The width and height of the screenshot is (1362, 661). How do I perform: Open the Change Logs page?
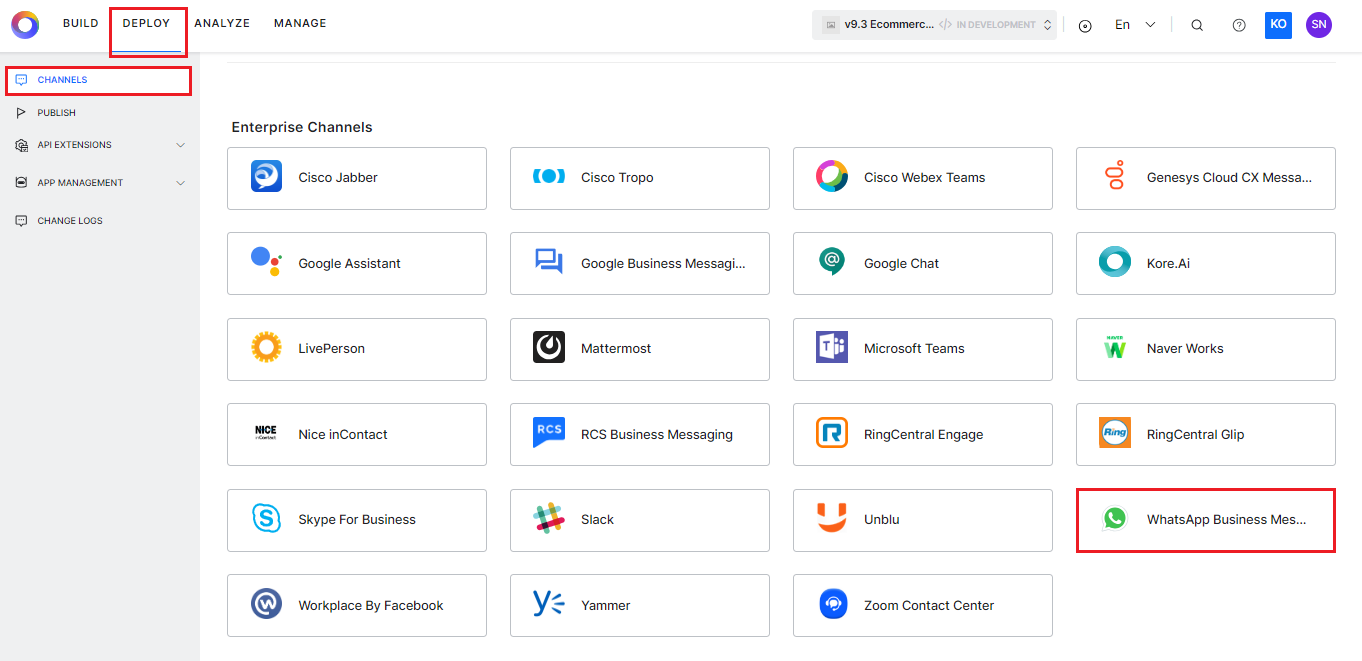tap(70, 220)
